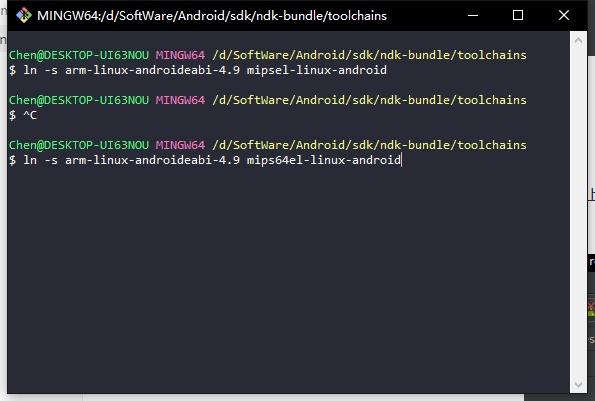The image size is (595, 401).
Task: Click the text cursor after mips64el-linux-android
Action: click(401, 160)
